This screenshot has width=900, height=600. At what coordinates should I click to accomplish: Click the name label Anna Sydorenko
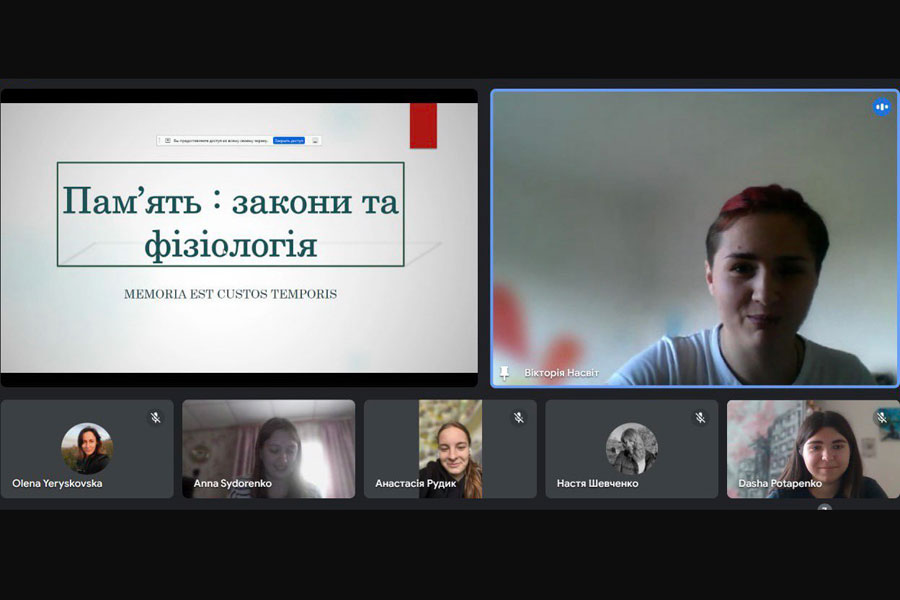click(x=232, y=483)
